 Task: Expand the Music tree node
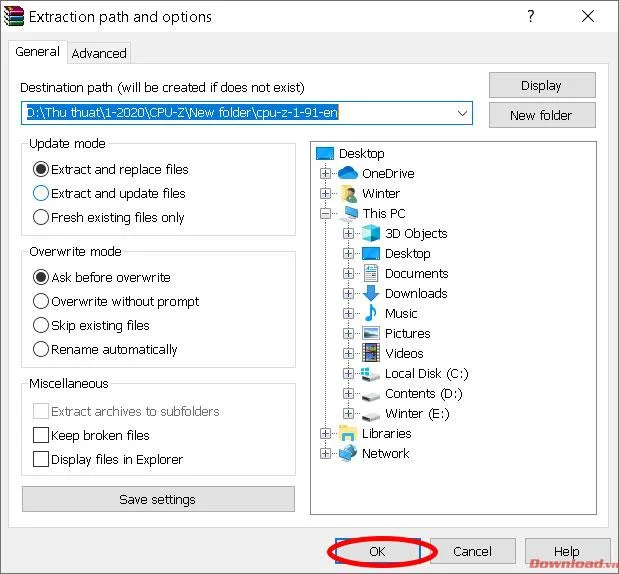pos(348,313)
